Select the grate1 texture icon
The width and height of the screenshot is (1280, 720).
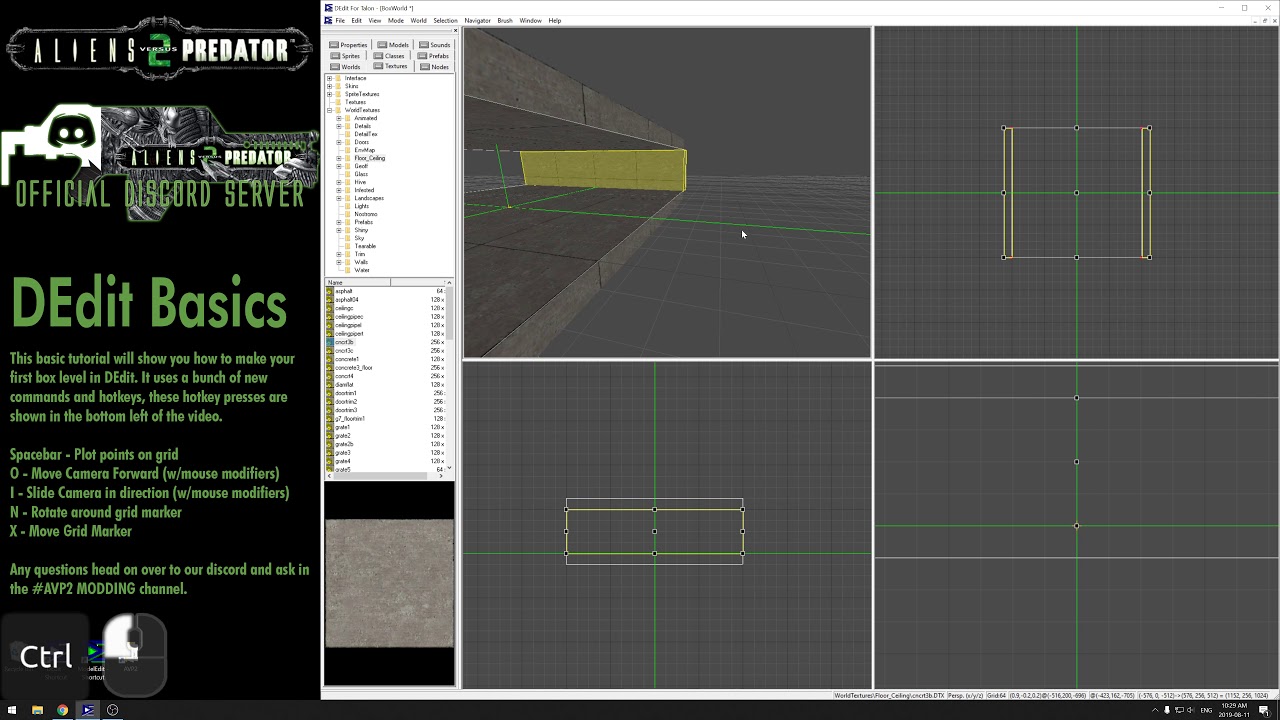(331, 427)
